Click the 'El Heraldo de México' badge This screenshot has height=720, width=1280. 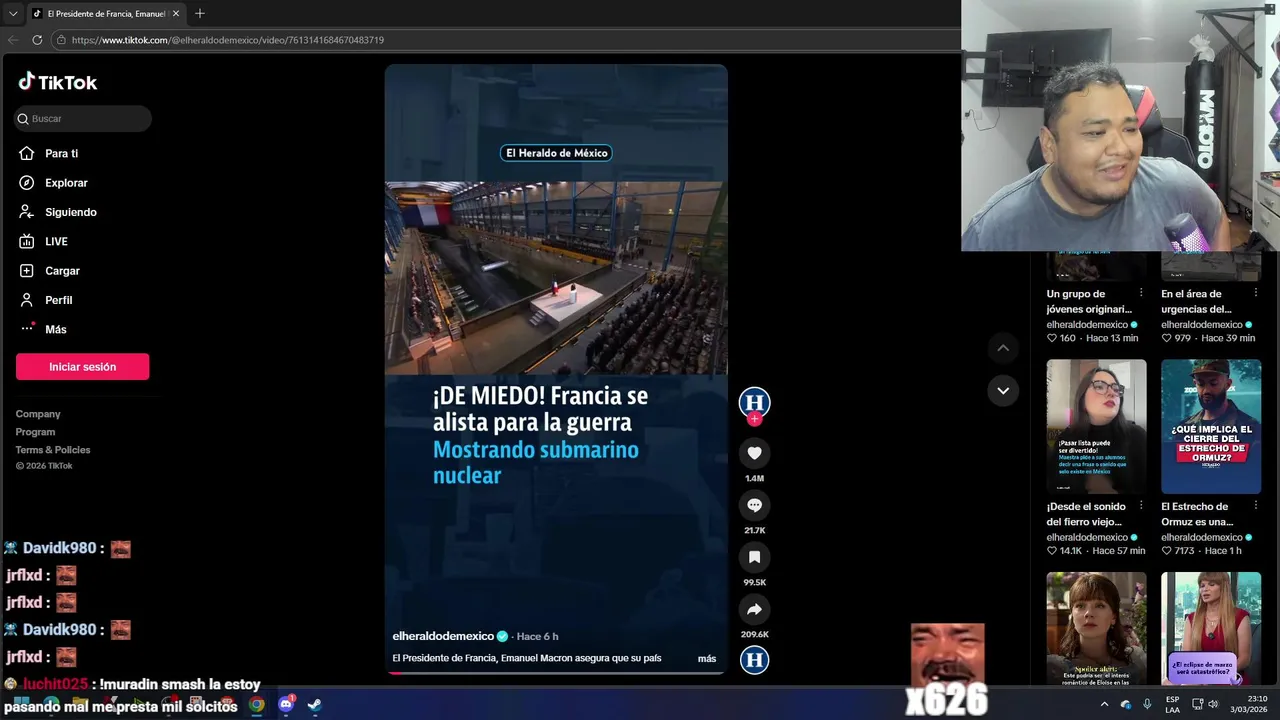556,153
